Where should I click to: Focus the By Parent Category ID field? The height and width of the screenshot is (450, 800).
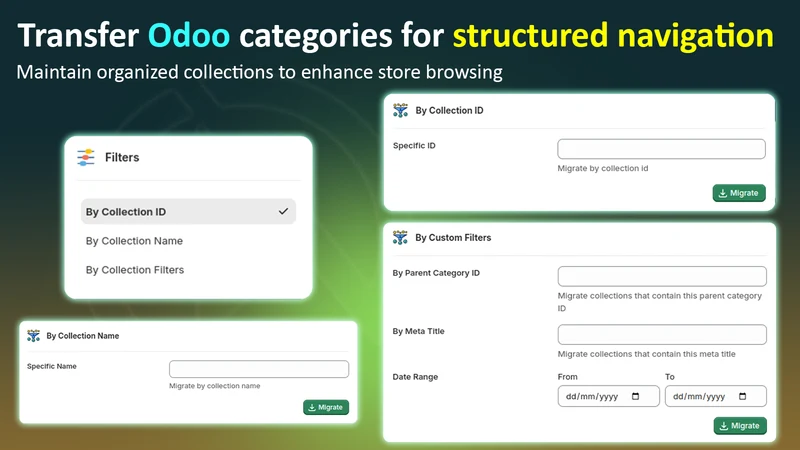[662, 276]
